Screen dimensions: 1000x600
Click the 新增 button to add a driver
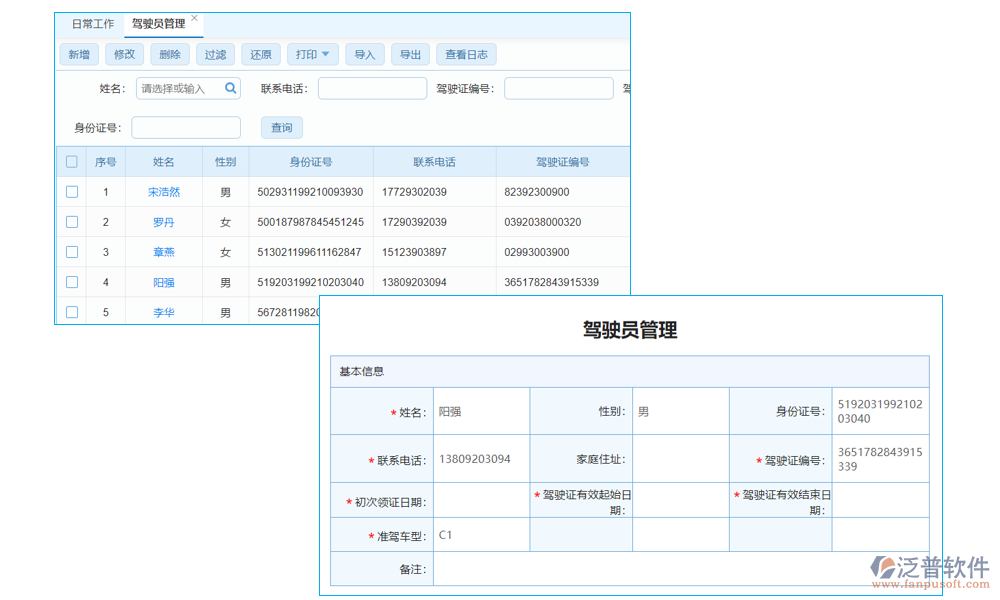tap(78, 54)
